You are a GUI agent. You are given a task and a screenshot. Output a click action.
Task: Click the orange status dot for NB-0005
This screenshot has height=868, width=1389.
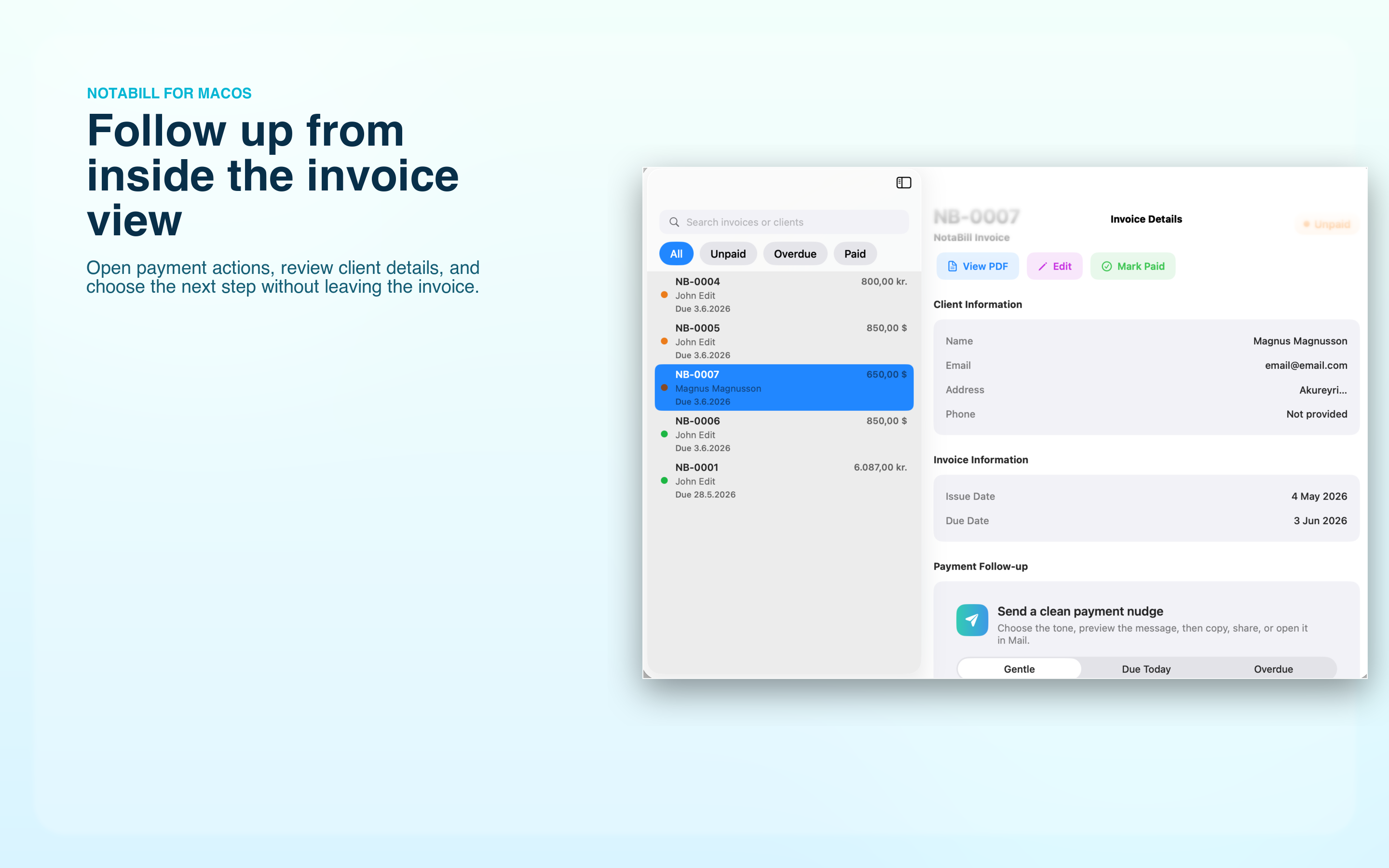pos(664,341)
